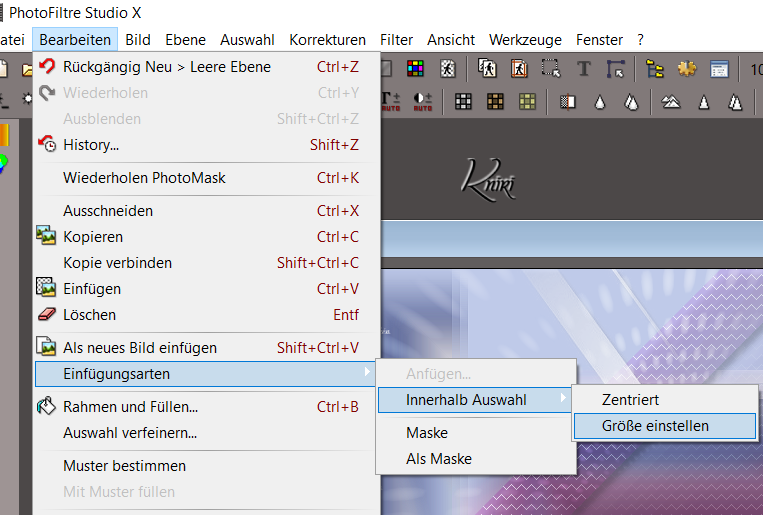Choose Kopie verbinden
This screenshot has width=763, height=515.
point(205,263)
